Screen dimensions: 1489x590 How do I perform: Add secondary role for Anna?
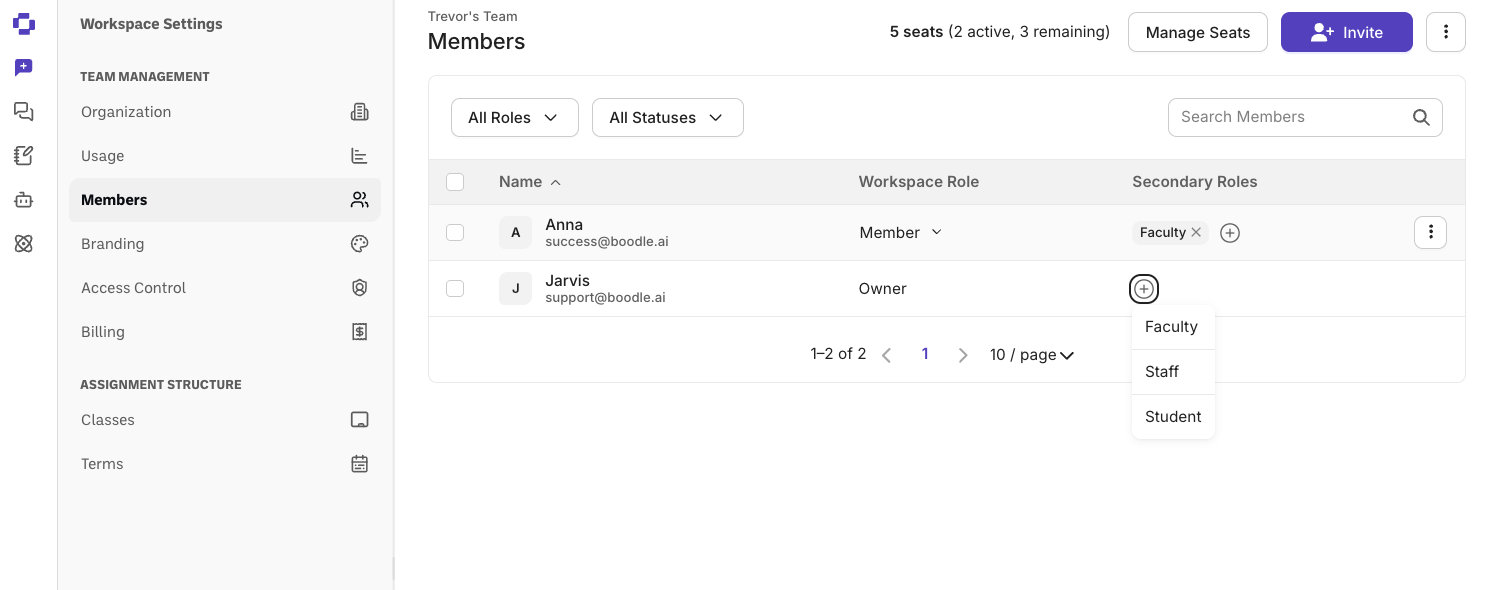pos(1230,233)
